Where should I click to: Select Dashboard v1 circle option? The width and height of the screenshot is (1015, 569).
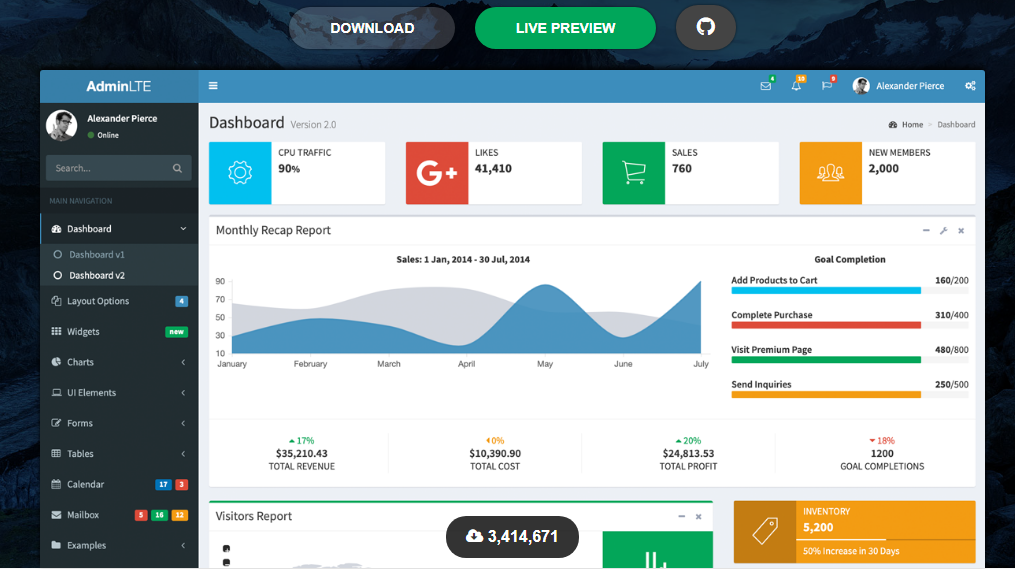click(x=58, y=254)
